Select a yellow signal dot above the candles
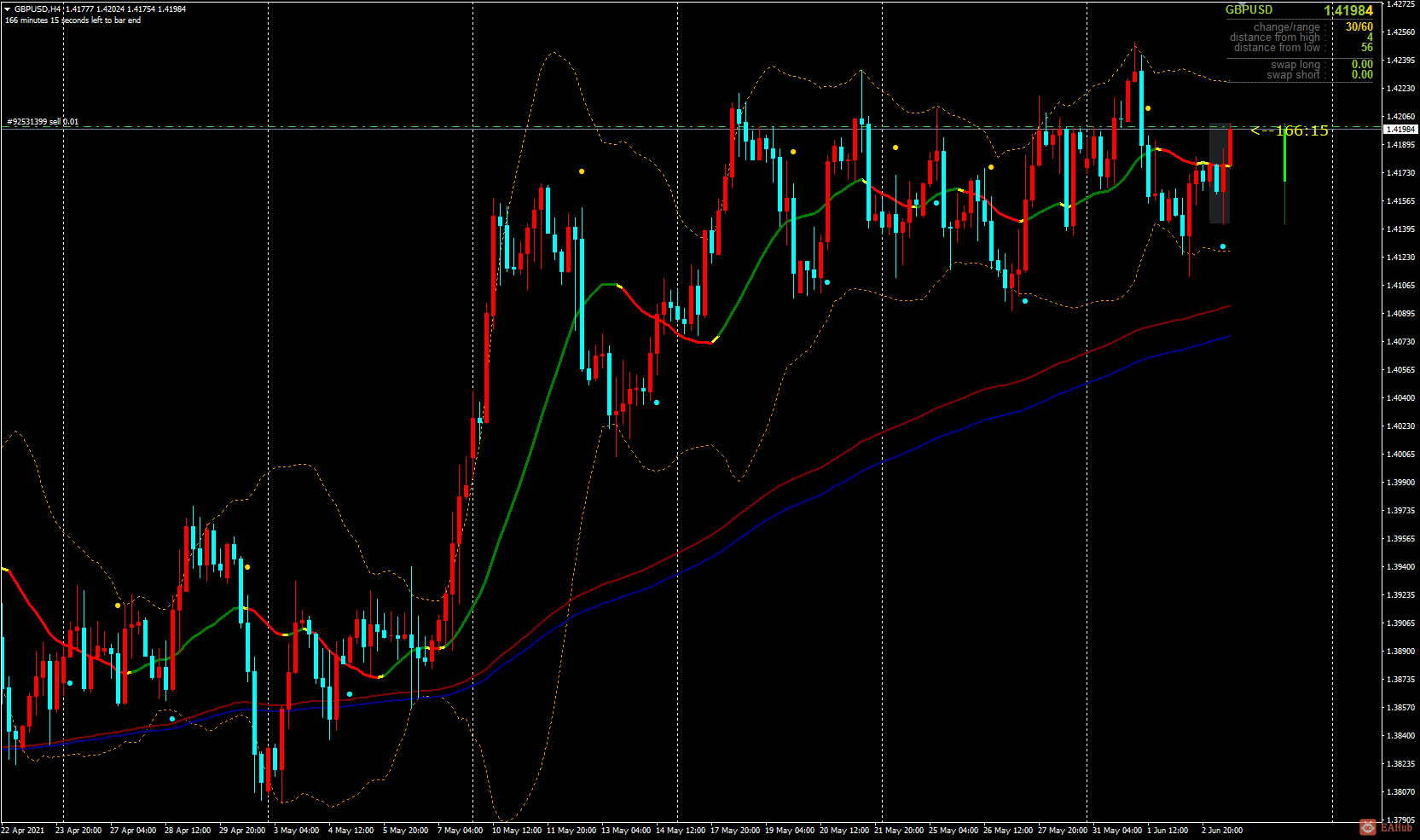Viewport: 1420px width, 840px height. click(582, 171)
